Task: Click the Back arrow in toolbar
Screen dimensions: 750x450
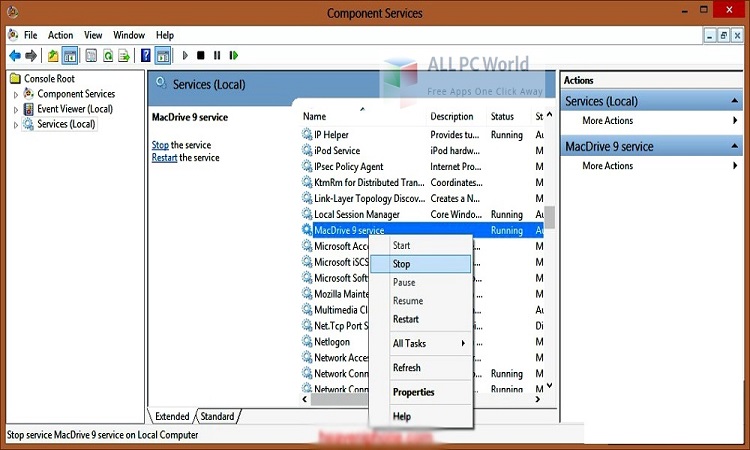Action: point(14,56)
